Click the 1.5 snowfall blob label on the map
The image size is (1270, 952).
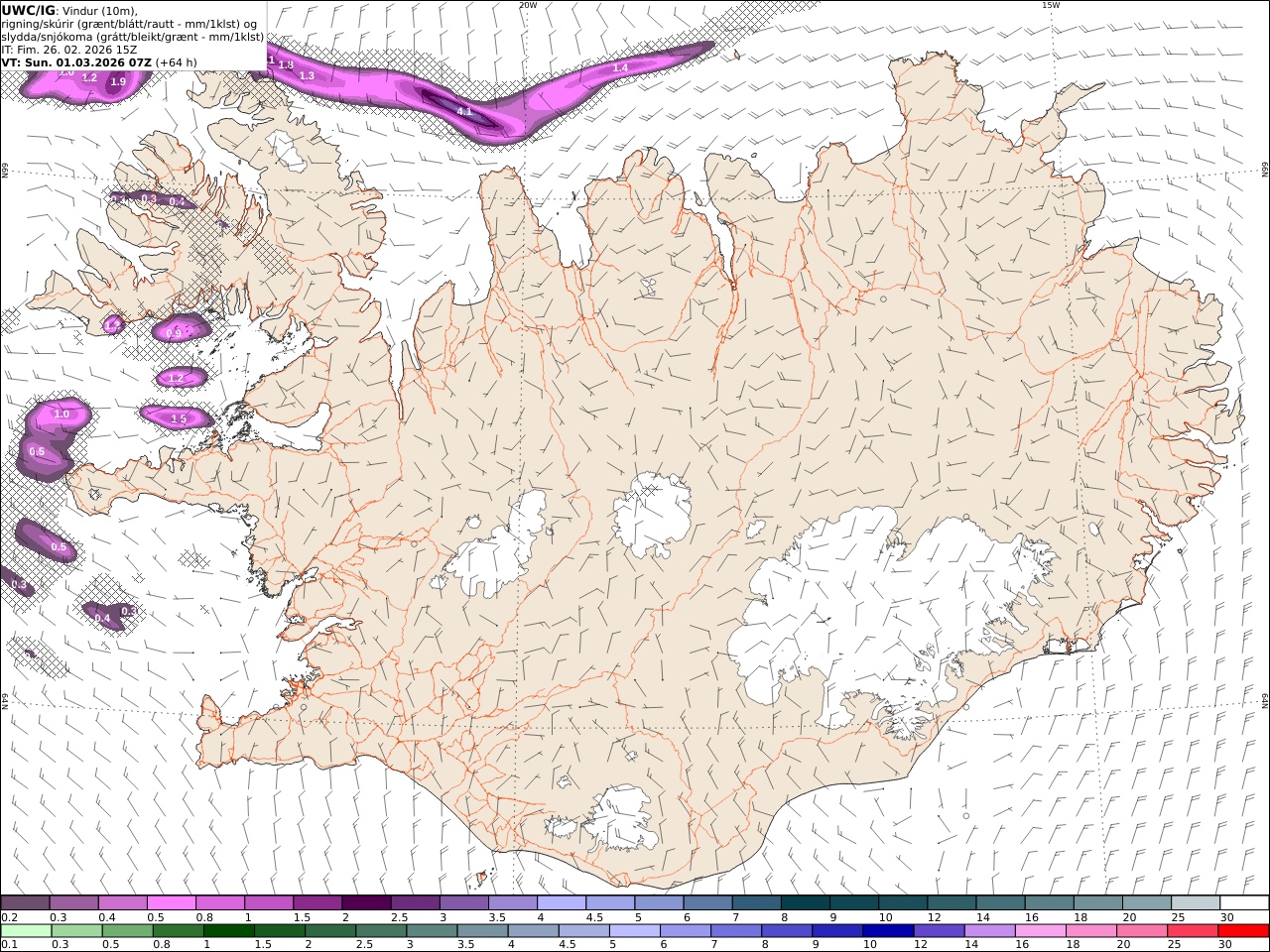[179, 419]
